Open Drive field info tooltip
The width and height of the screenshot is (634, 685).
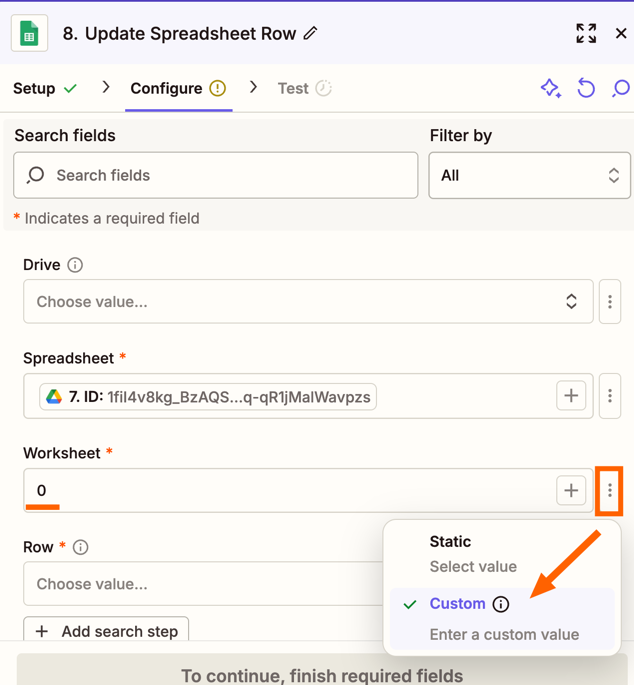[75, 265]
